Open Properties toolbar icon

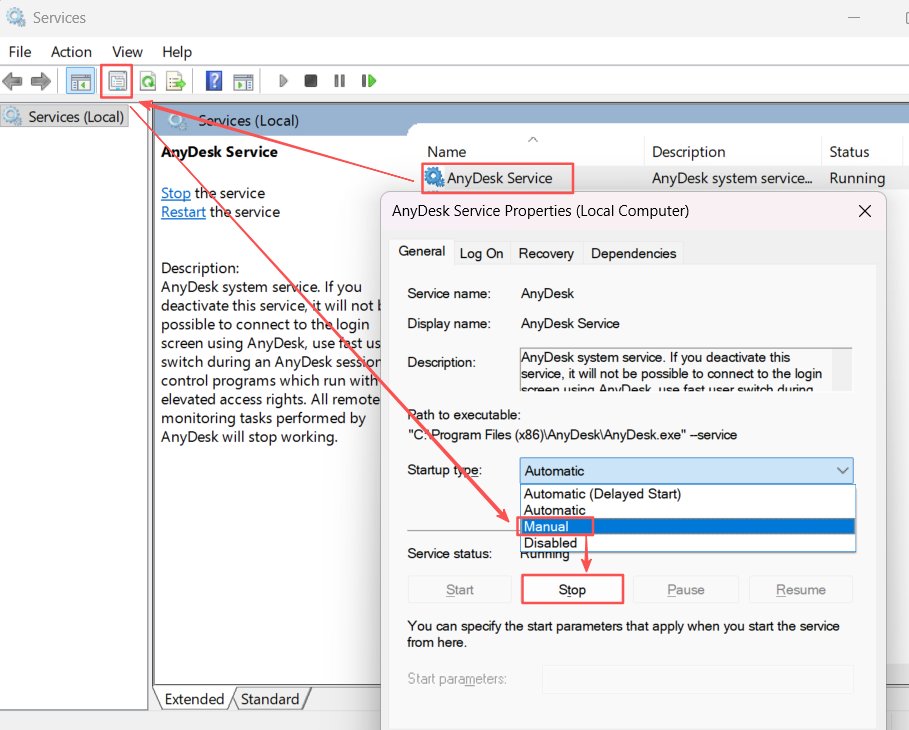point(117,81)
